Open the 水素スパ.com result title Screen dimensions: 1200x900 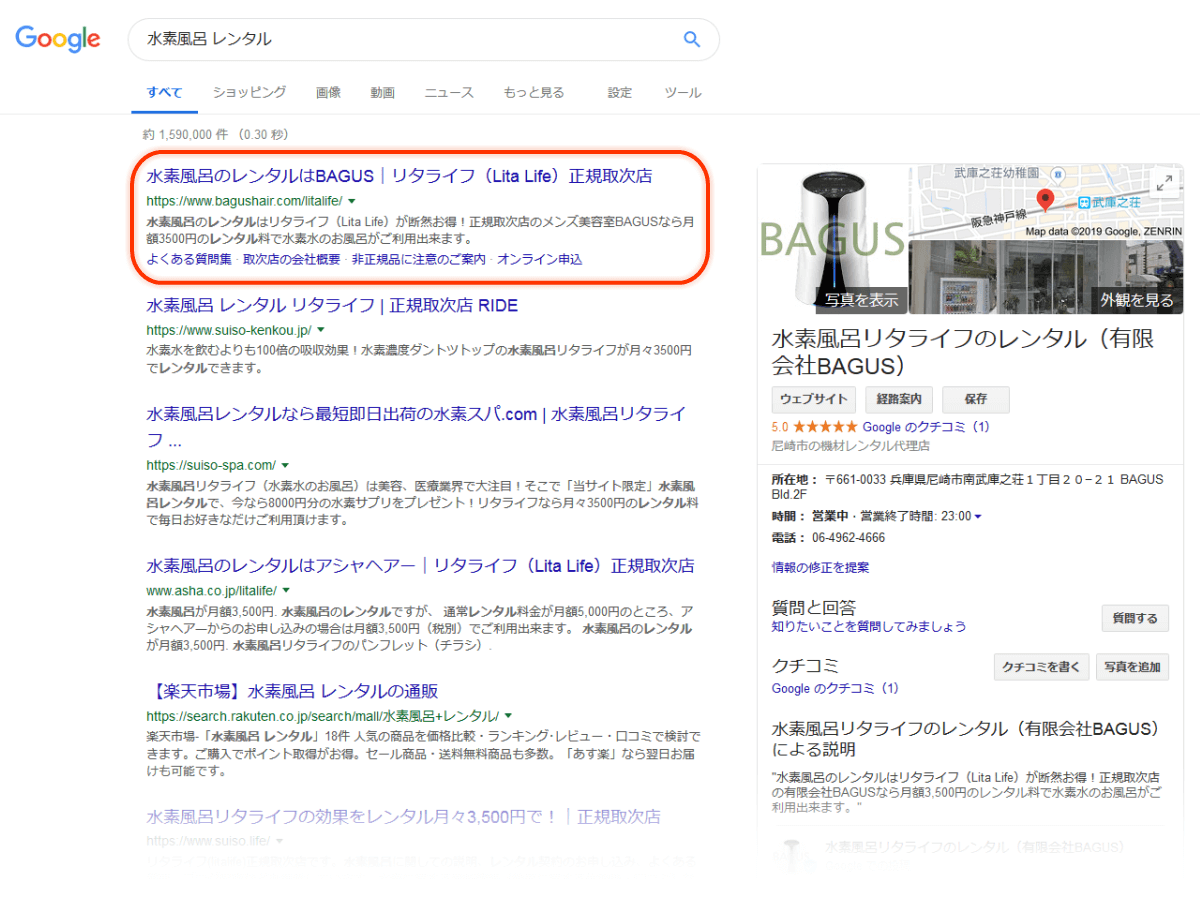point(416,426)
